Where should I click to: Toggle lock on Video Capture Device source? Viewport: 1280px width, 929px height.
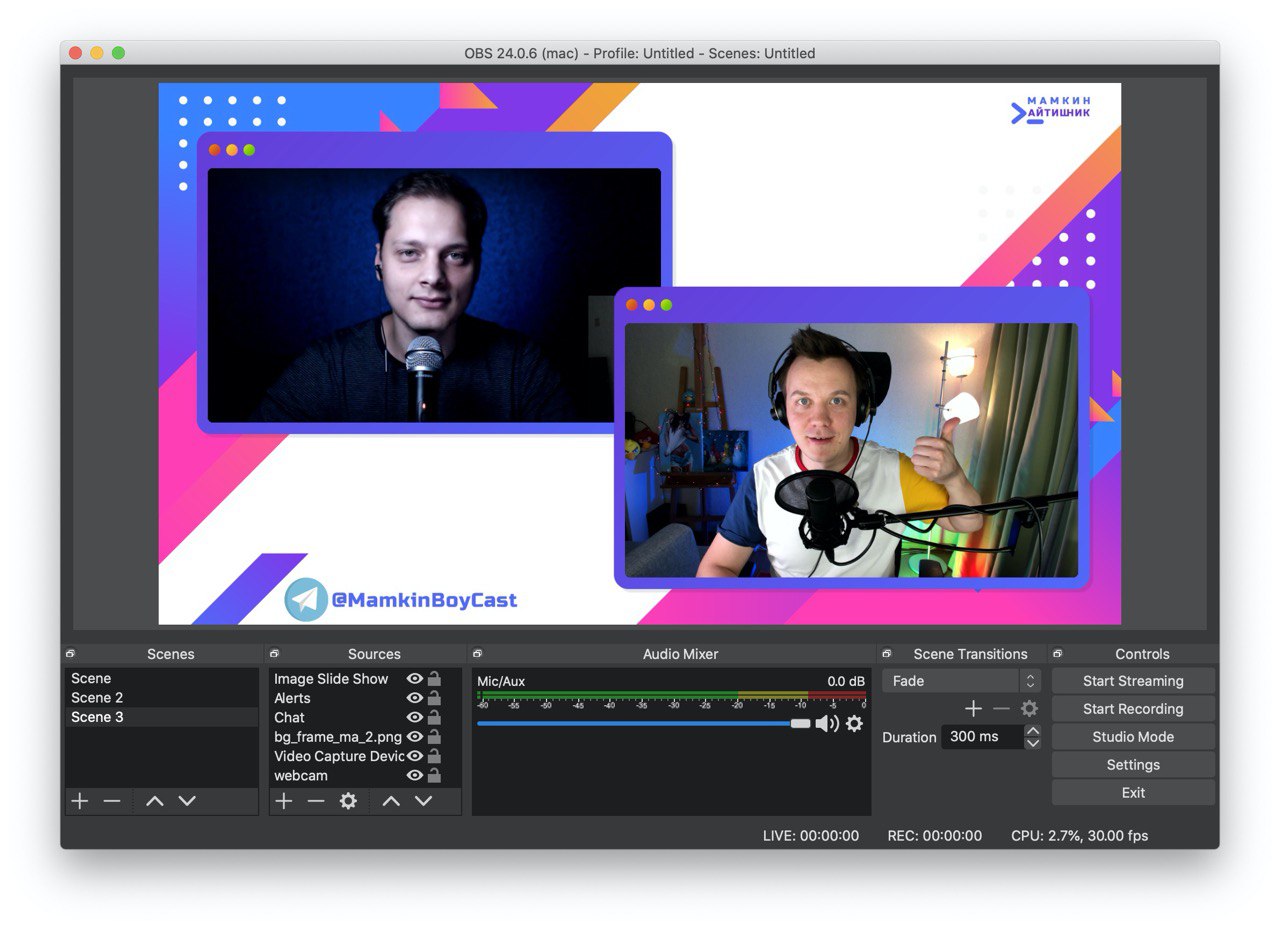point(434,756)
